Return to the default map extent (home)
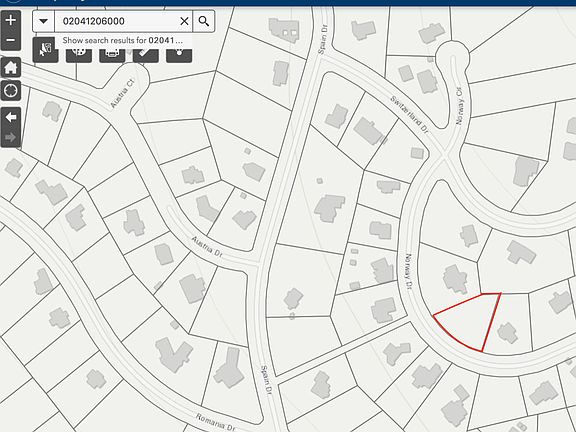576x432 pixels. pyautogui.click(x=11, y=67)
